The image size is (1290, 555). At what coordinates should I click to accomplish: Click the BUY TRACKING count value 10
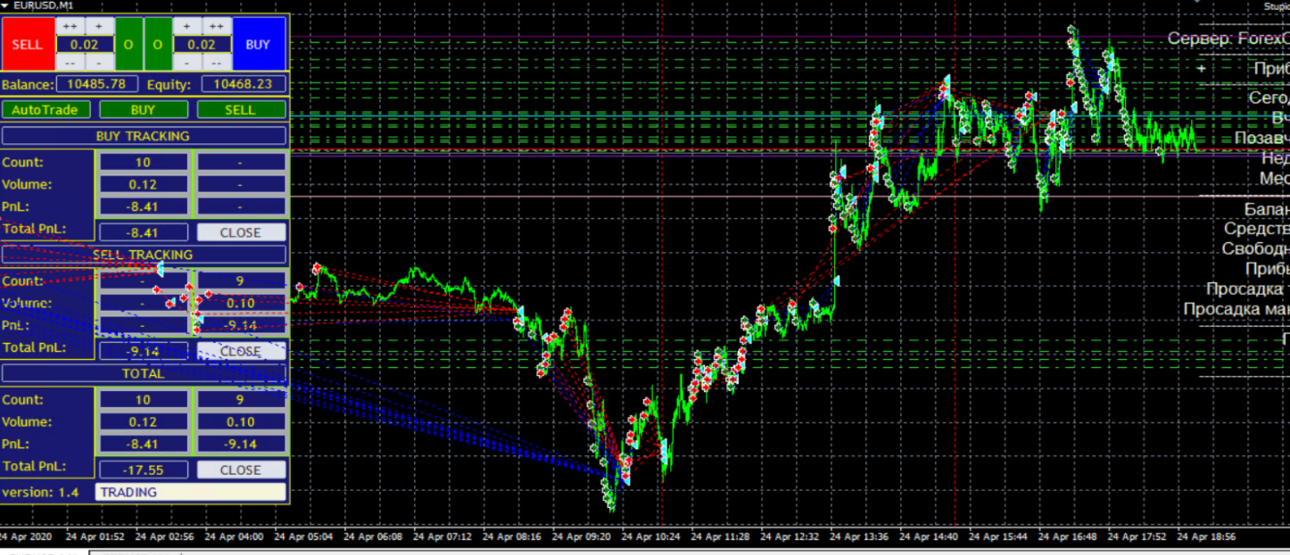tap(143, 162)
